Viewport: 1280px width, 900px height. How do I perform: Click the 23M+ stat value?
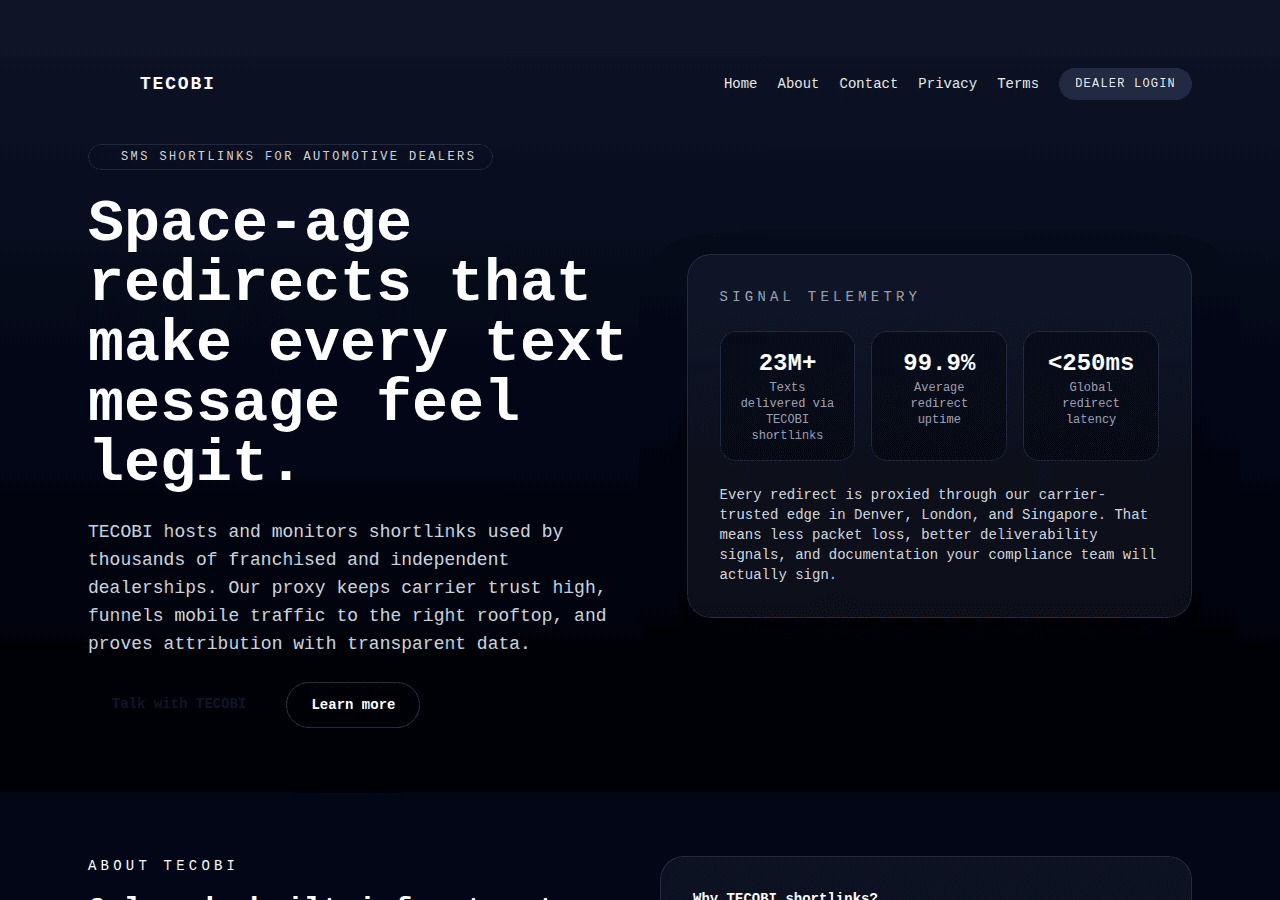coord(787,363)
